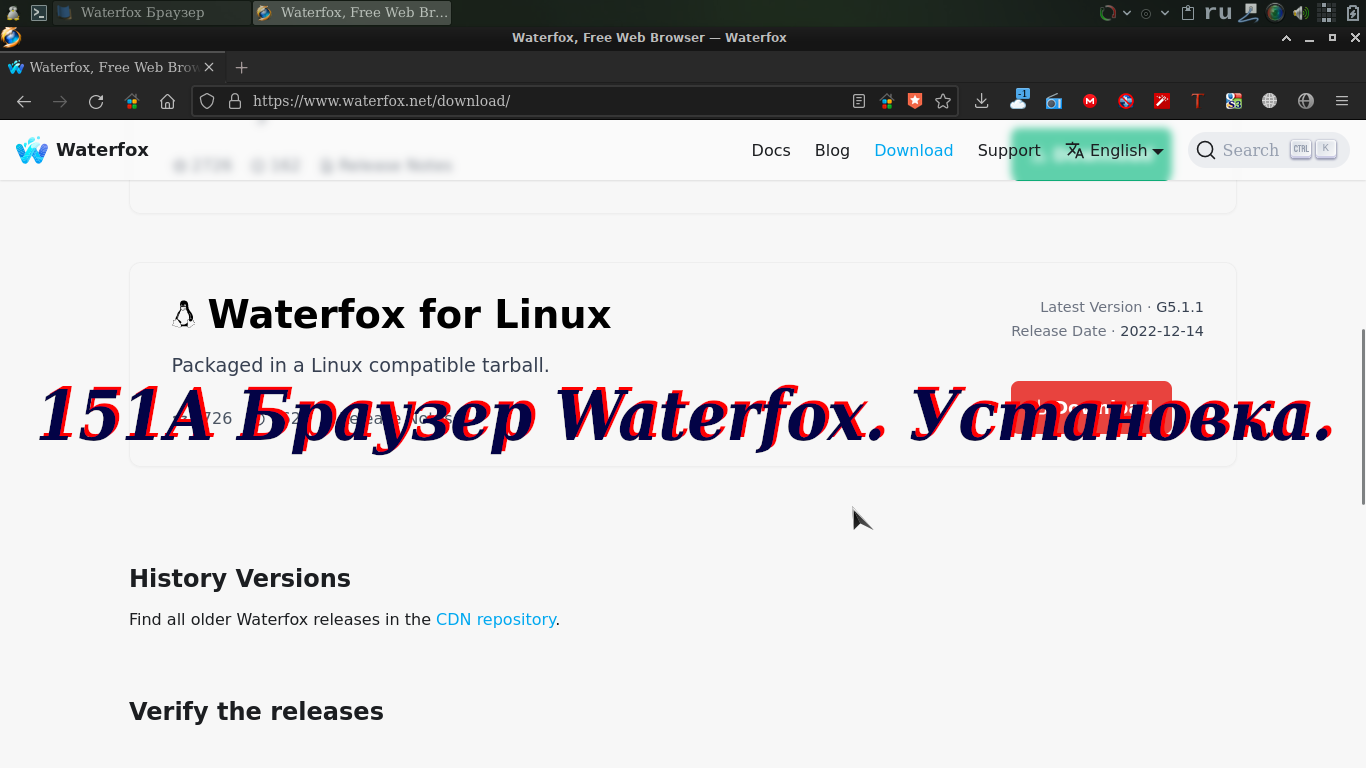
Task: Click the red magic wand extension
Action: [1162, 101]
